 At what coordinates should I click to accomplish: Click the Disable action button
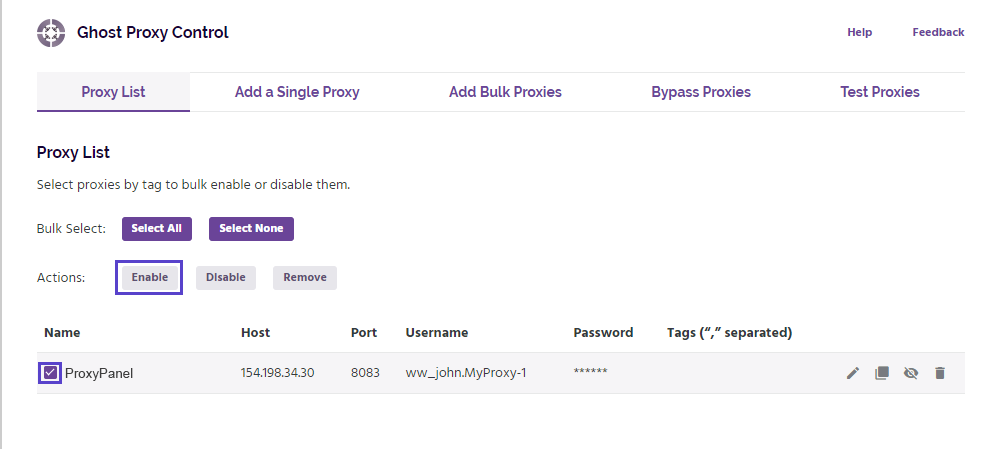[226, 277]
